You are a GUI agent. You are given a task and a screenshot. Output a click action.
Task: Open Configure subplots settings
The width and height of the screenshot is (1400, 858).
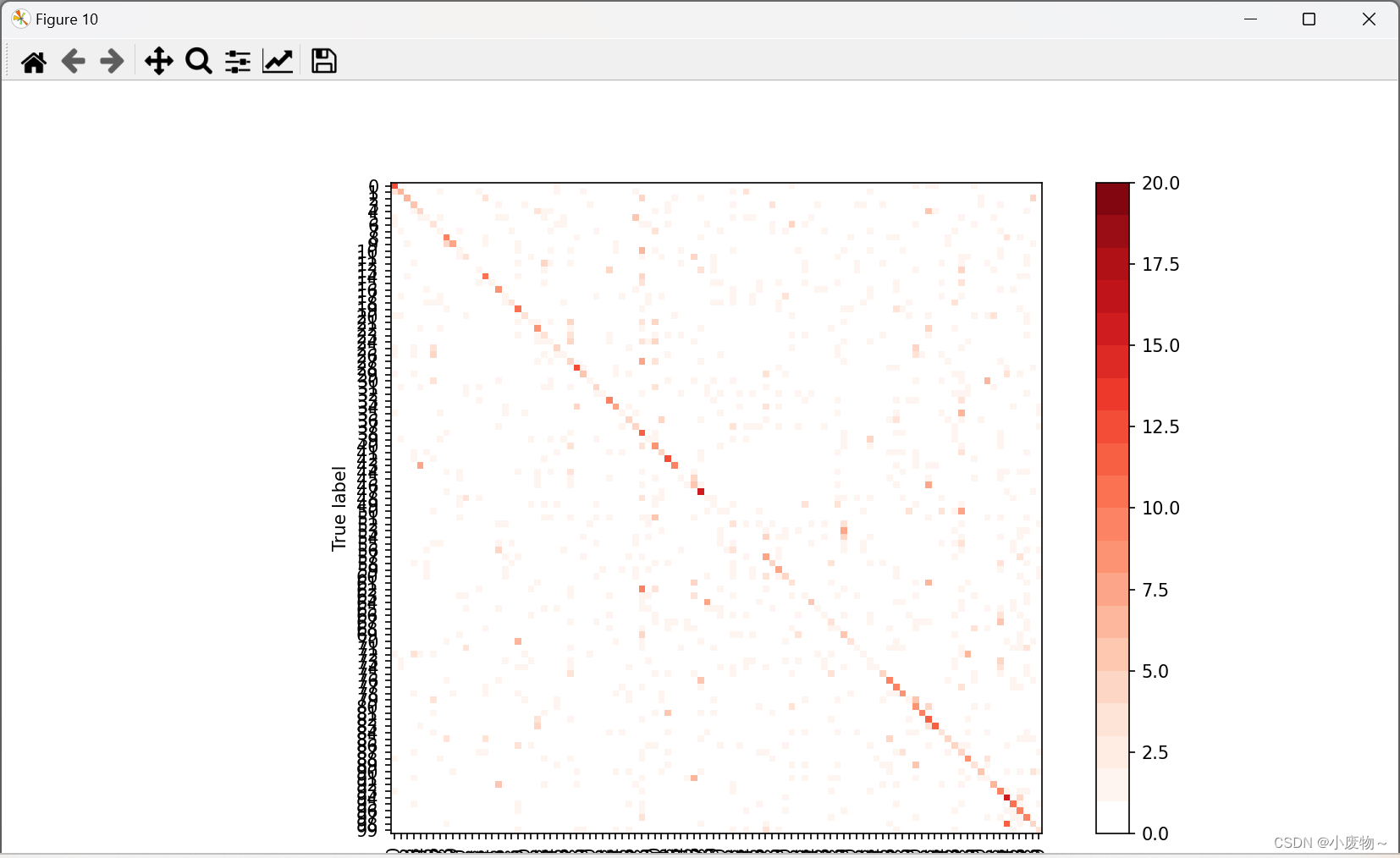[238, 62]
